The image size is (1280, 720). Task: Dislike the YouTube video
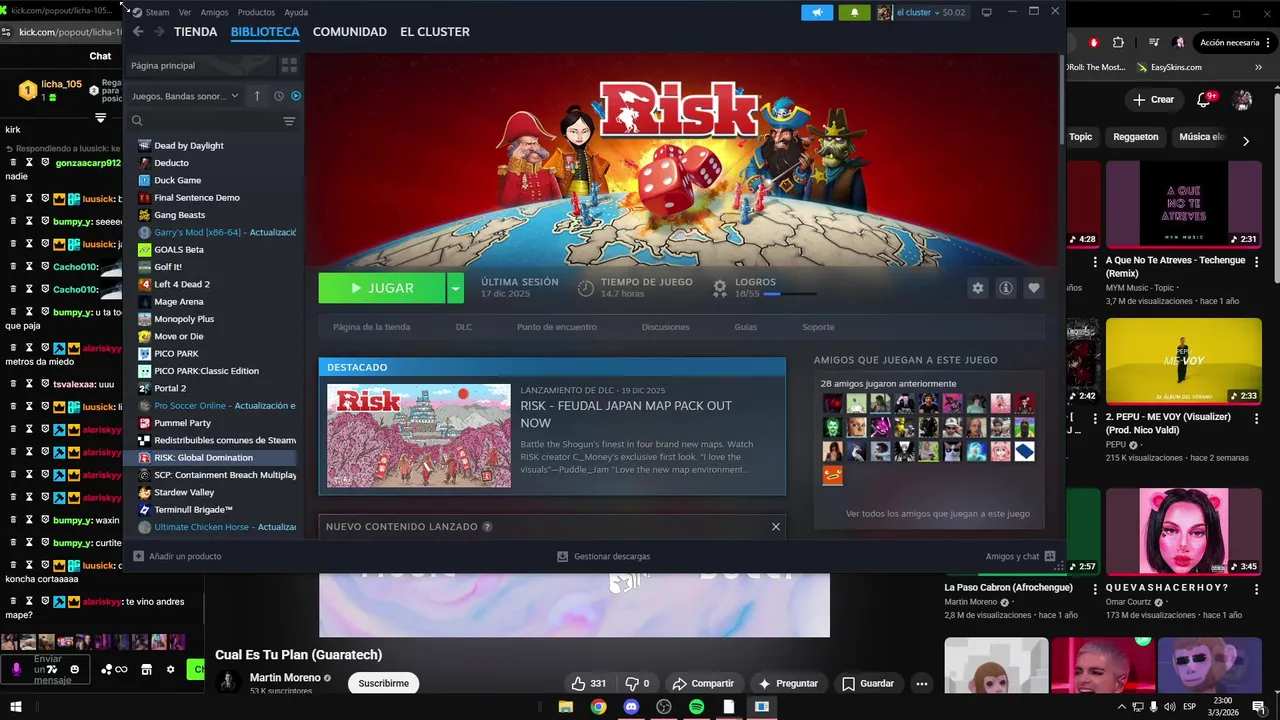click(x=637, y=683)
